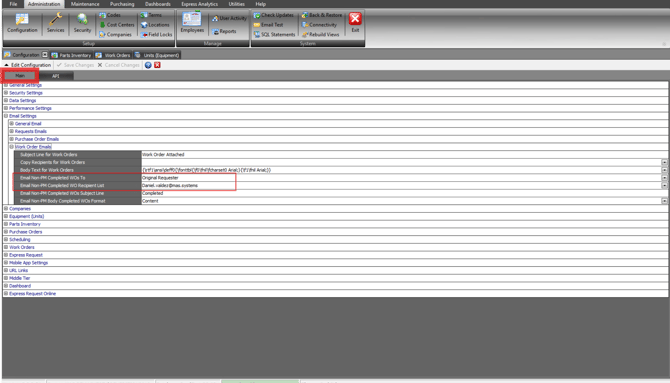Click the Cancel Changes button
The height and width of the screenshot is (383, 670).
coord(118,65)
